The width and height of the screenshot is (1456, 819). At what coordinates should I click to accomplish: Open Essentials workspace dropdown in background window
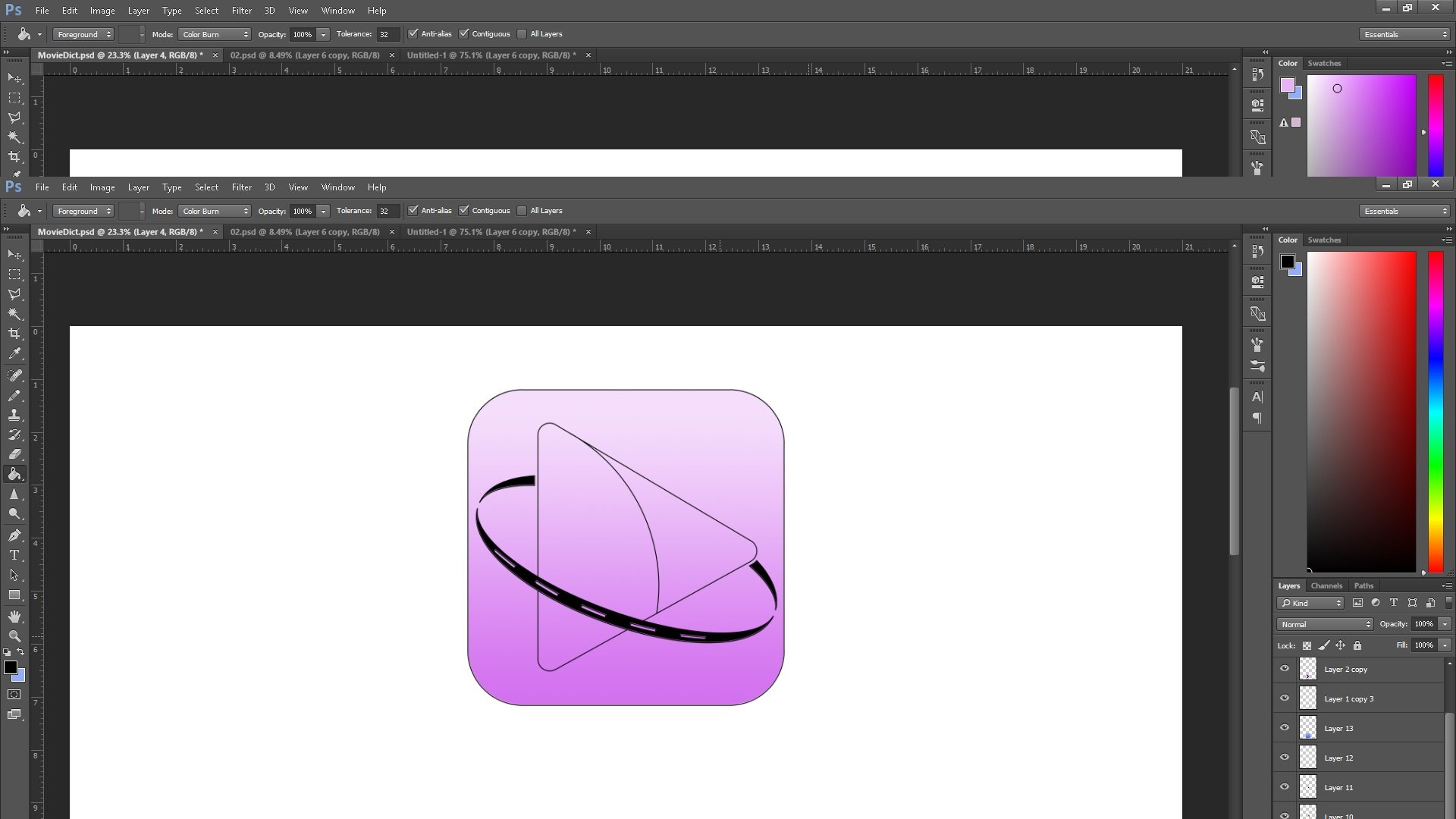click(1405, 34)
